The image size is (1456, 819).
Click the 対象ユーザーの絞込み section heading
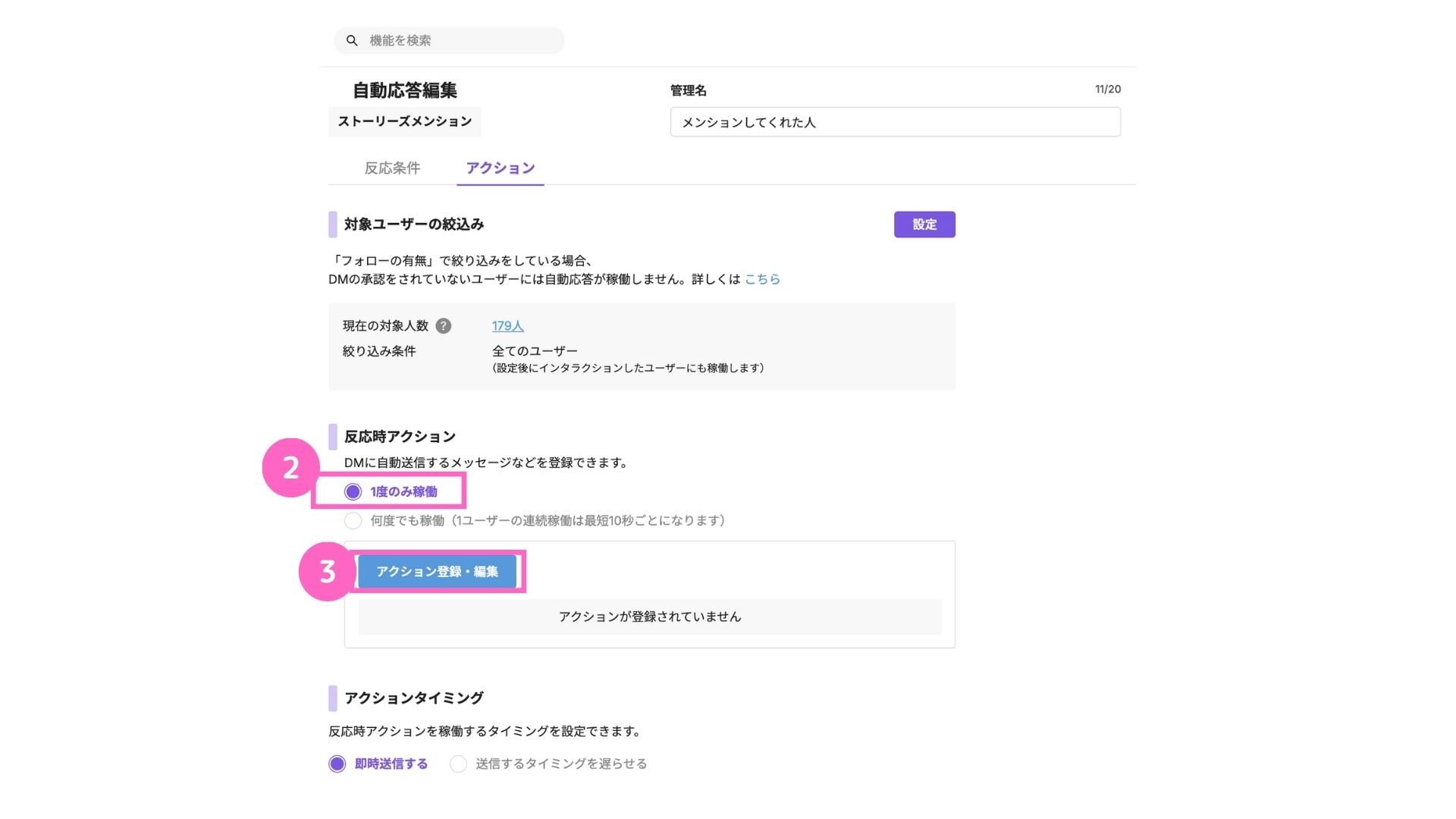click(x=413, y=224)
